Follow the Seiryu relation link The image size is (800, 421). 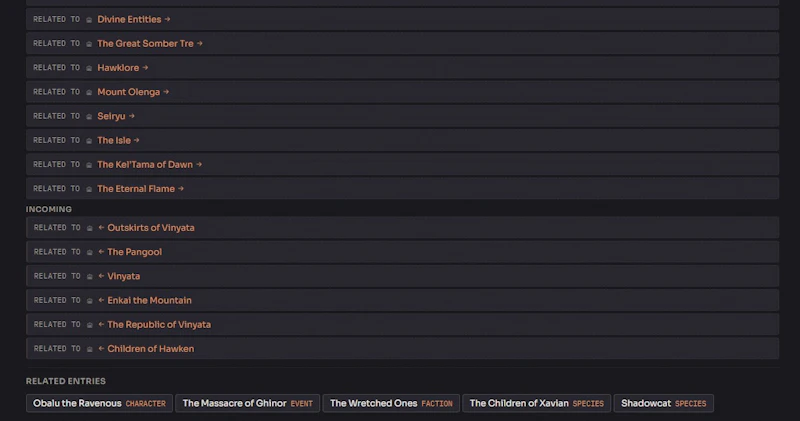[116, 116]
